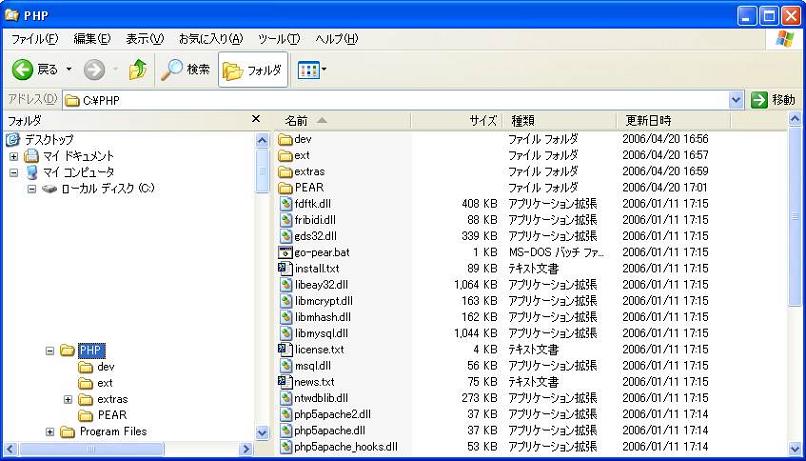This screenshot has width=806, height=461.
Task: Click the folder tree scroll up arrow
Action: point(262,140)
